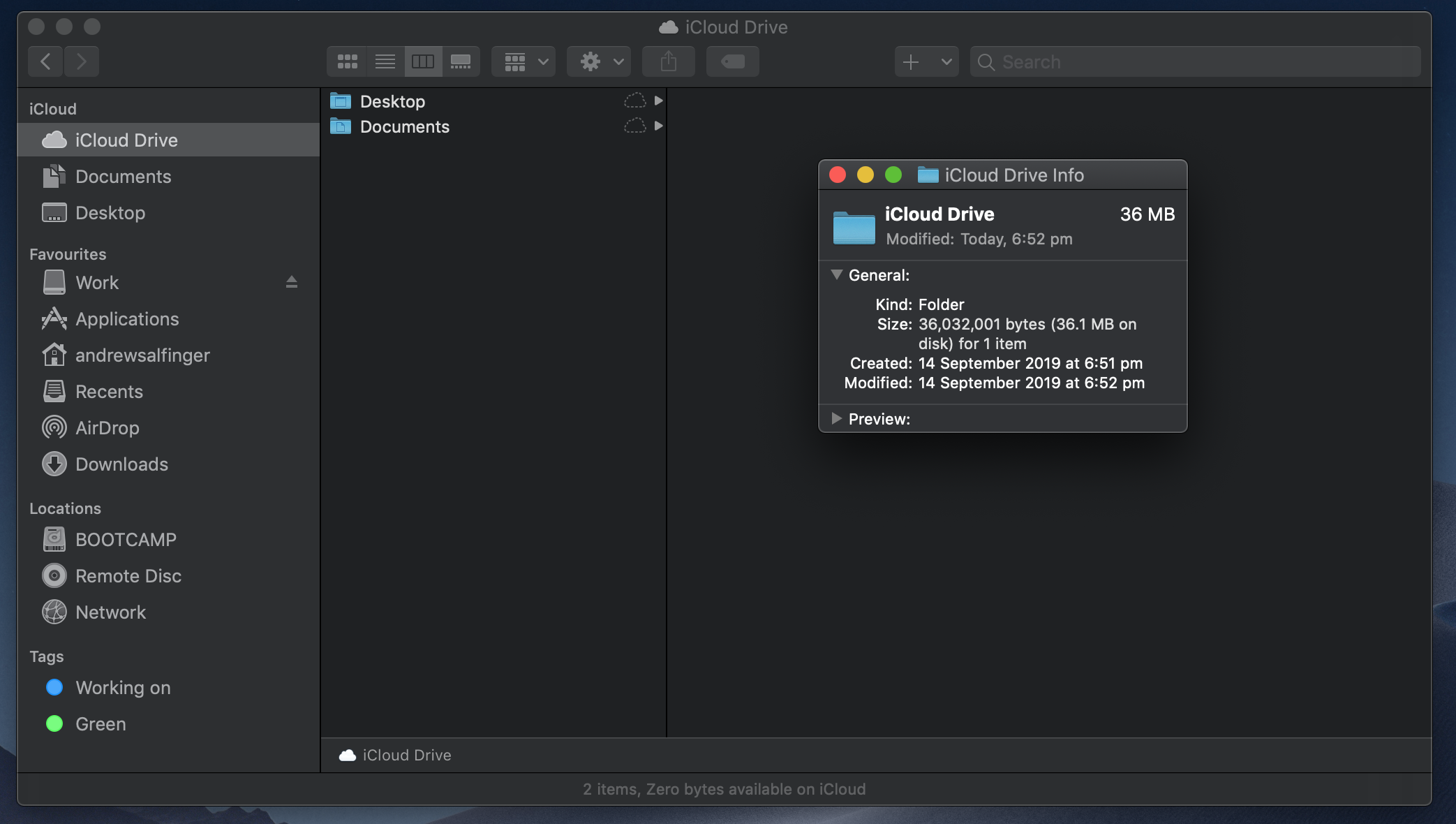
Task: Expand the Preview section in Info window
Action: tap(836, 418)
